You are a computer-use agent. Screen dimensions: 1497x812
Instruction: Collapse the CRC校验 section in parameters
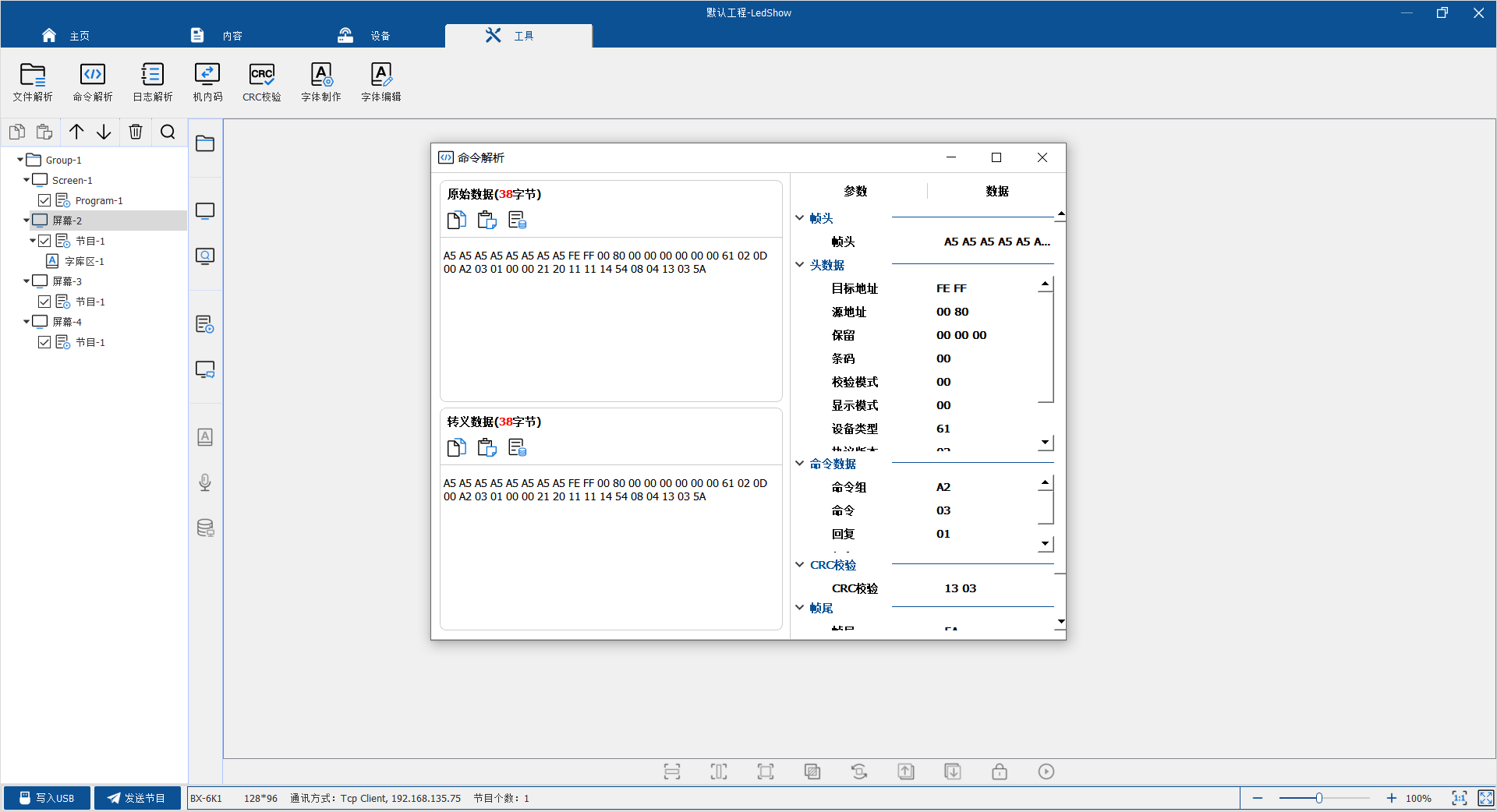click(800, 565)
